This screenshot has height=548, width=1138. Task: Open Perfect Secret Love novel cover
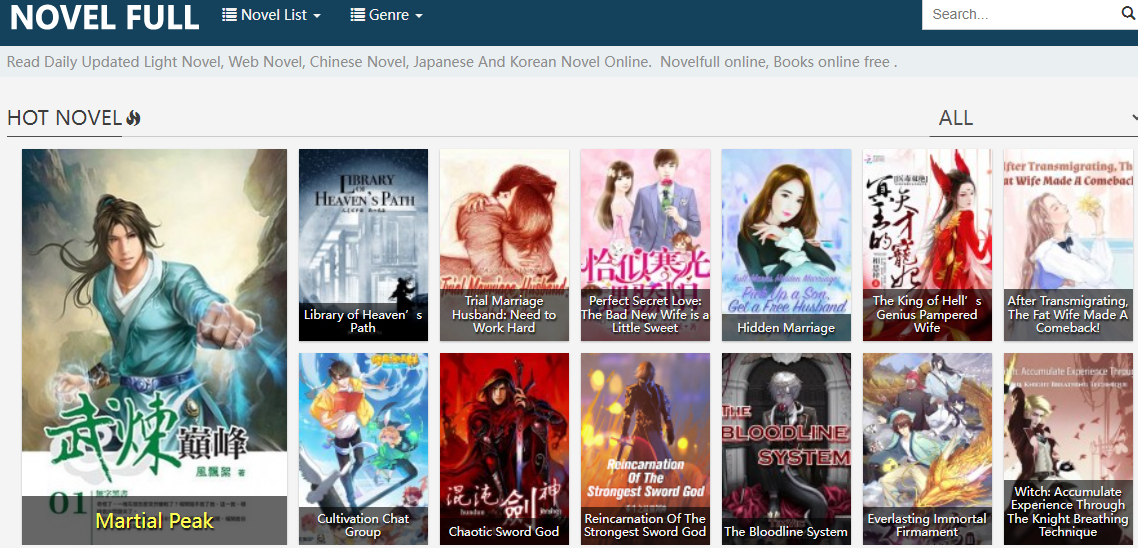[x=645, y=245]
